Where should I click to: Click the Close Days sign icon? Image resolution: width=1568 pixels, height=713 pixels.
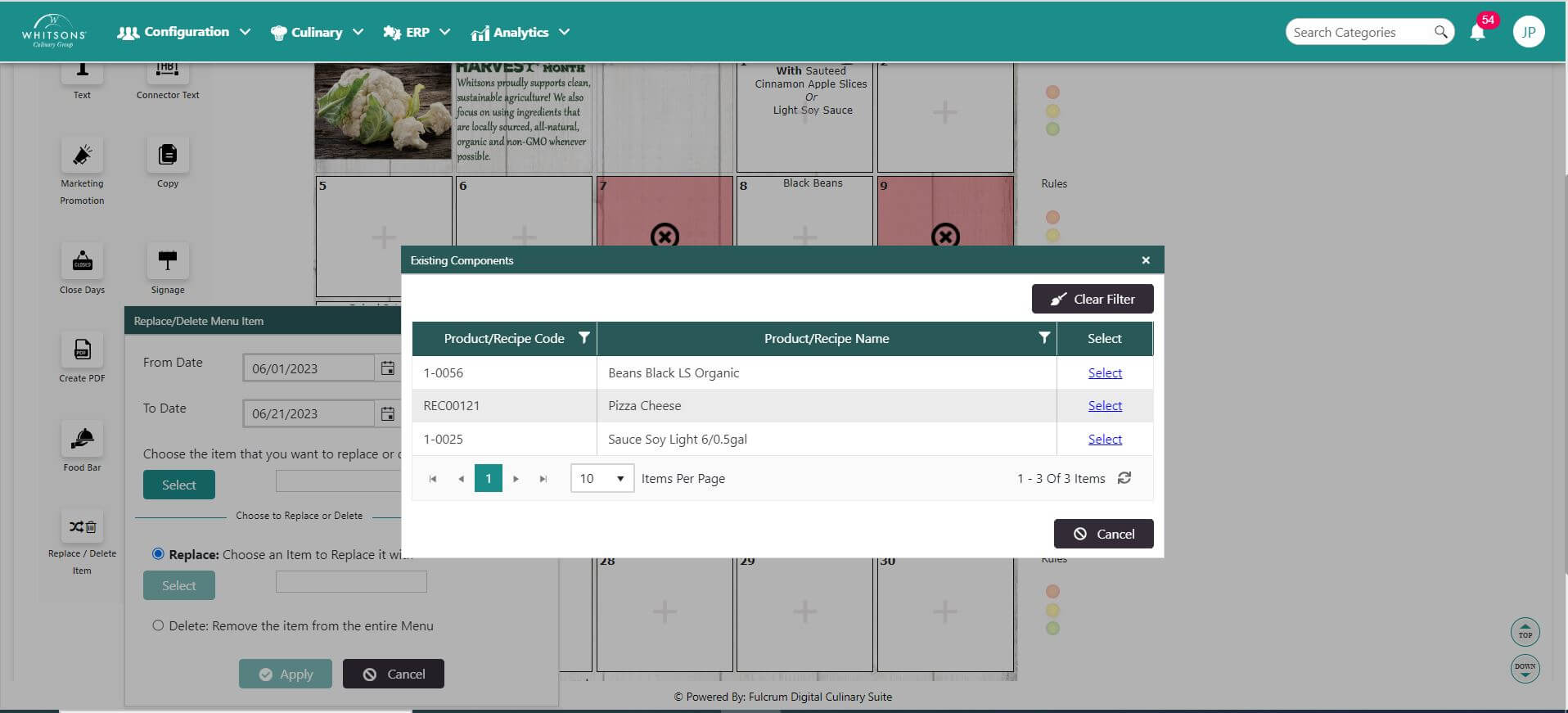82,261
